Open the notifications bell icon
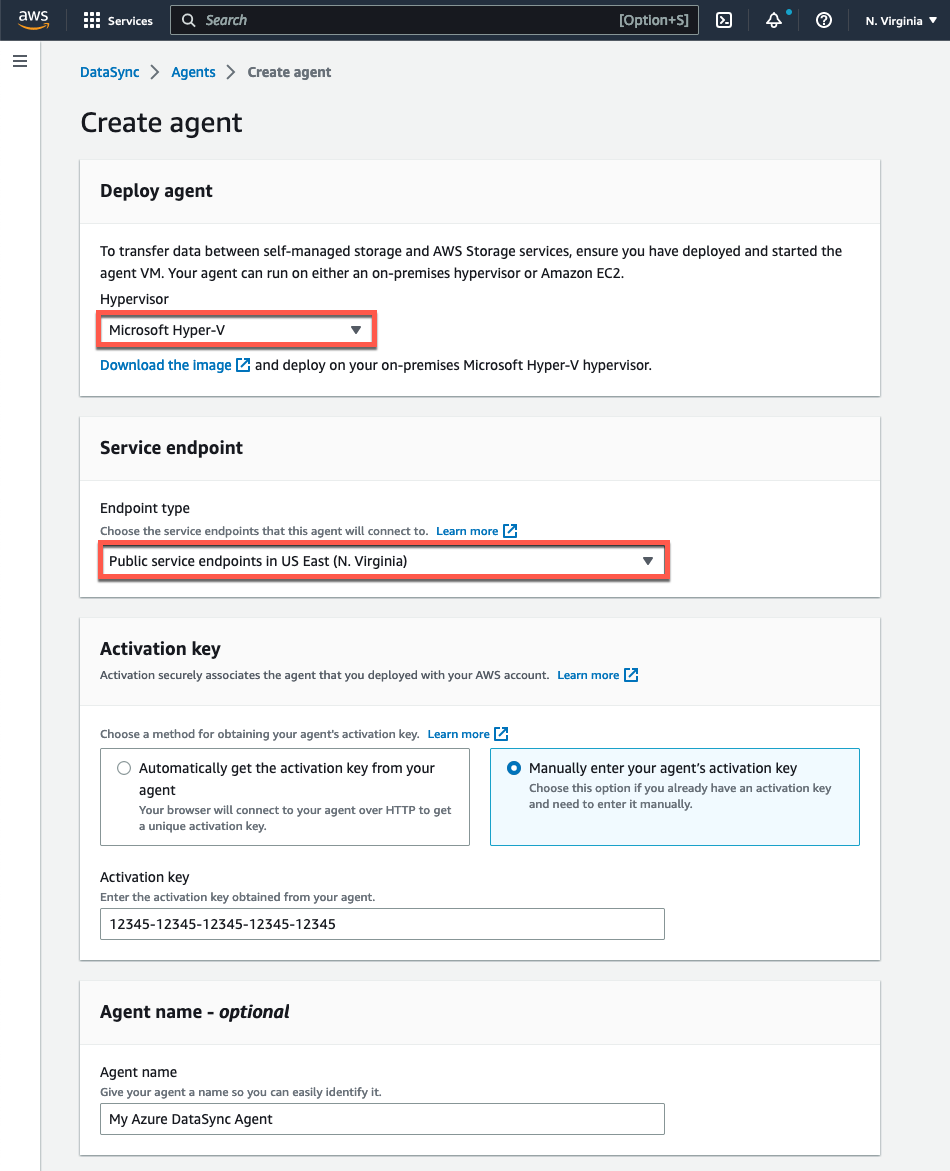This screenshot has width=950, height=1171. point(774,20)
